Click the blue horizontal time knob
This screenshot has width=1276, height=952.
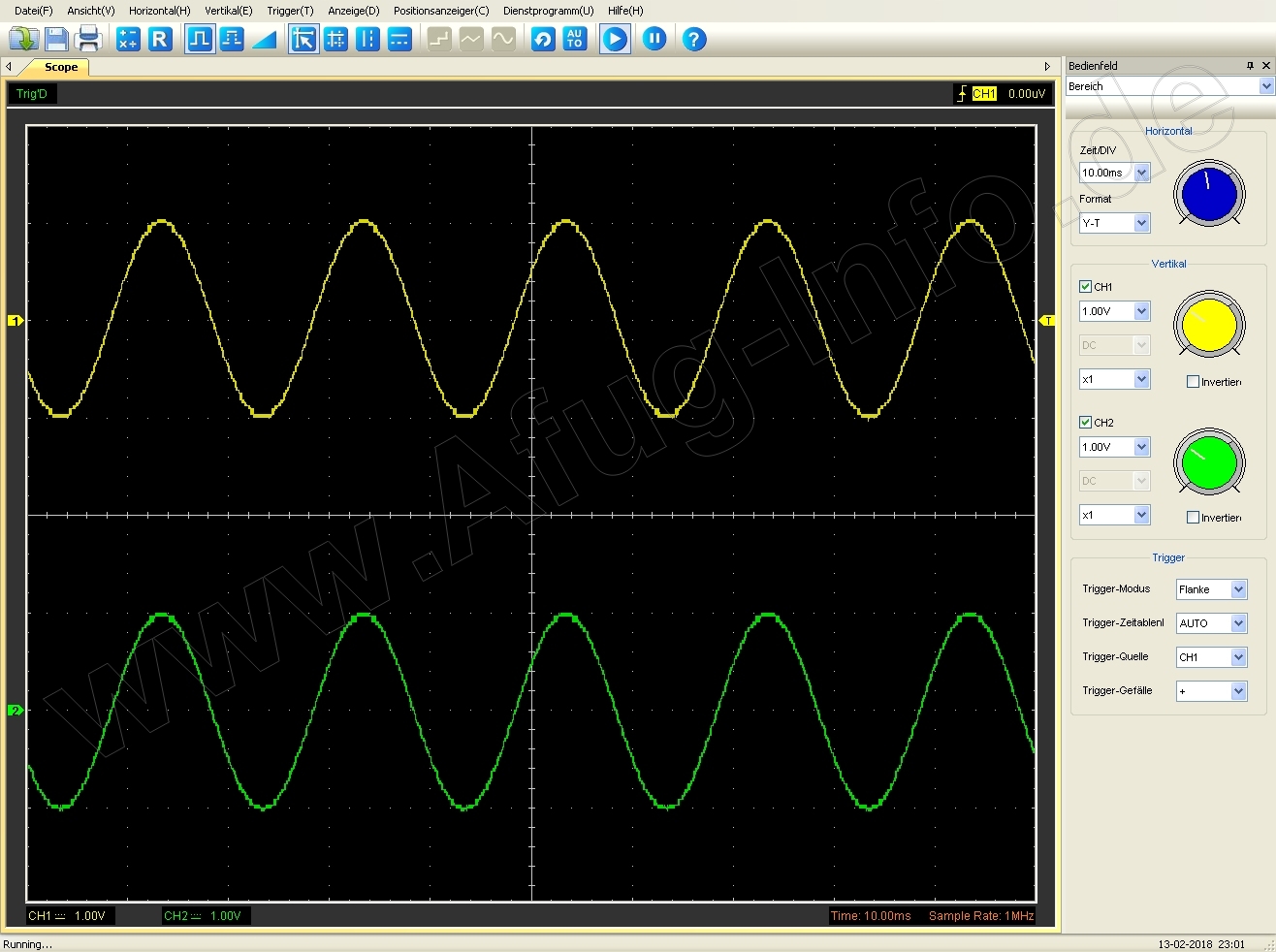(x=1209, y=193)
